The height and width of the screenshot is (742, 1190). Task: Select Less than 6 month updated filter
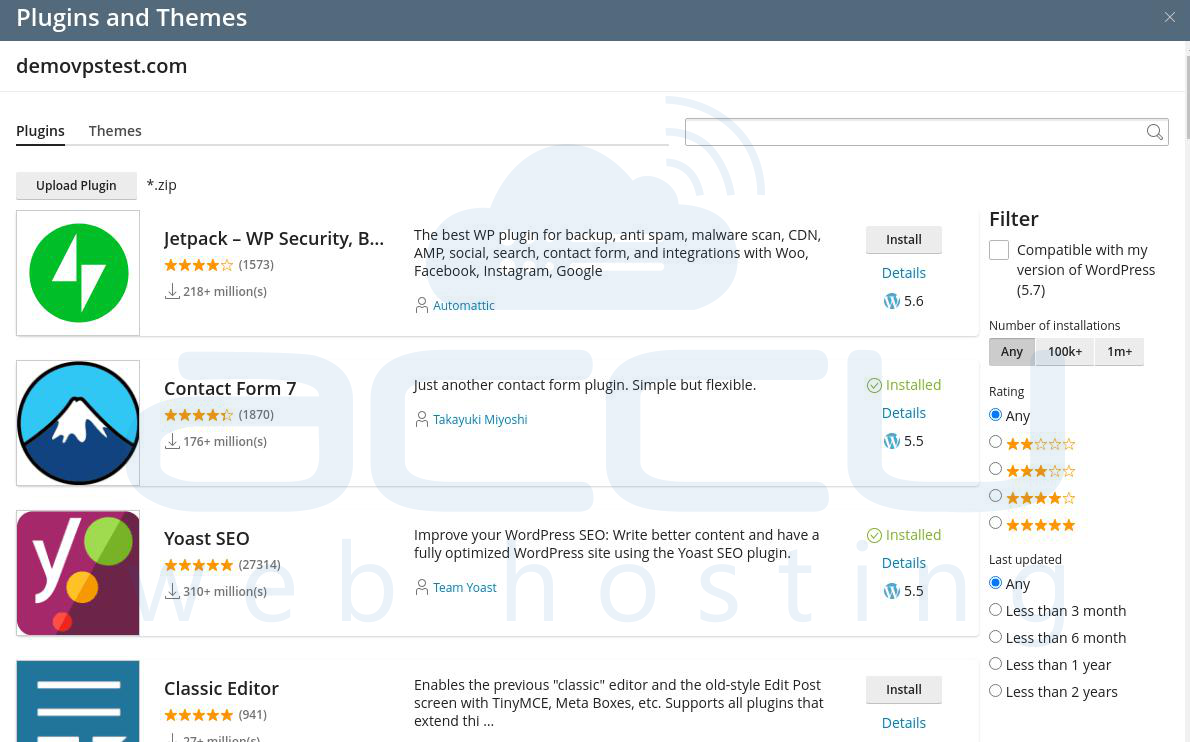(996, 637)
